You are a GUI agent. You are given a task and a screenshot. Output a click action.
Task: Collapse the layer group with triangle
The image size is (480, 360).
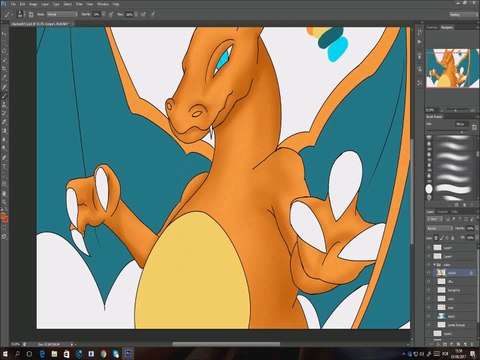tap(434, 265)
